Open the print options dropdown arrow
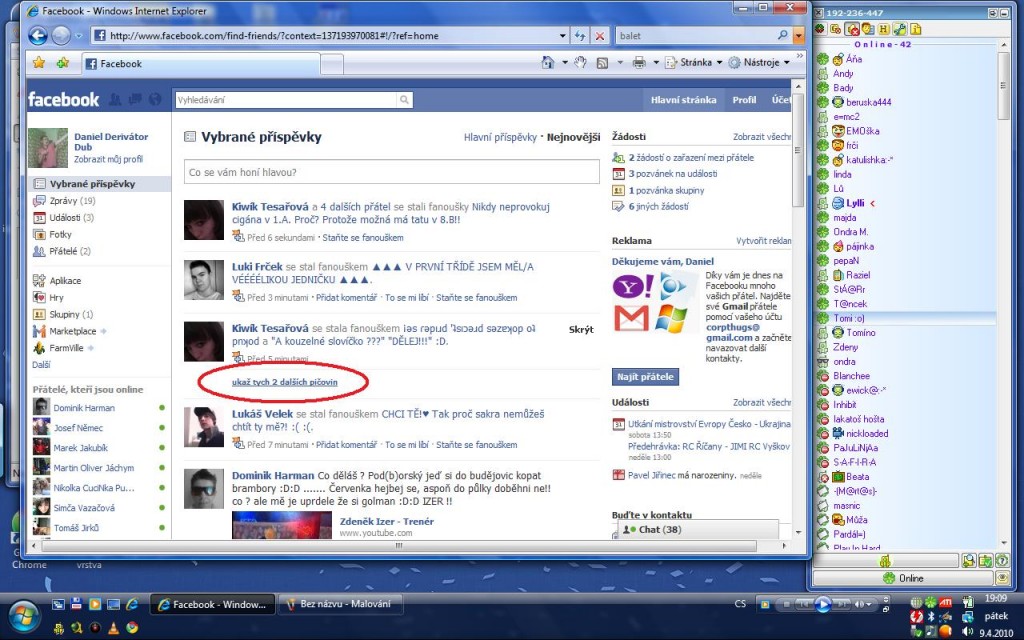The width and height of the screenshot is (1024, 640). coord(656,63)
